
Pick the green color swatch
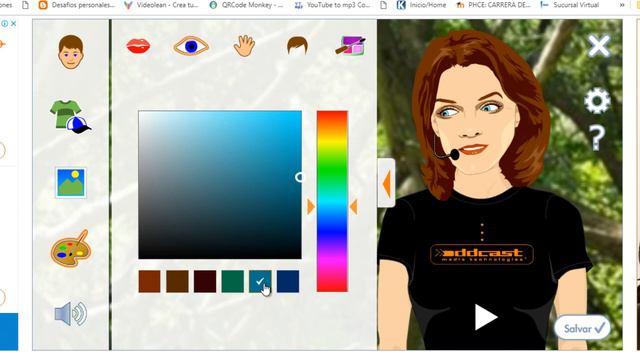[233, 281]
